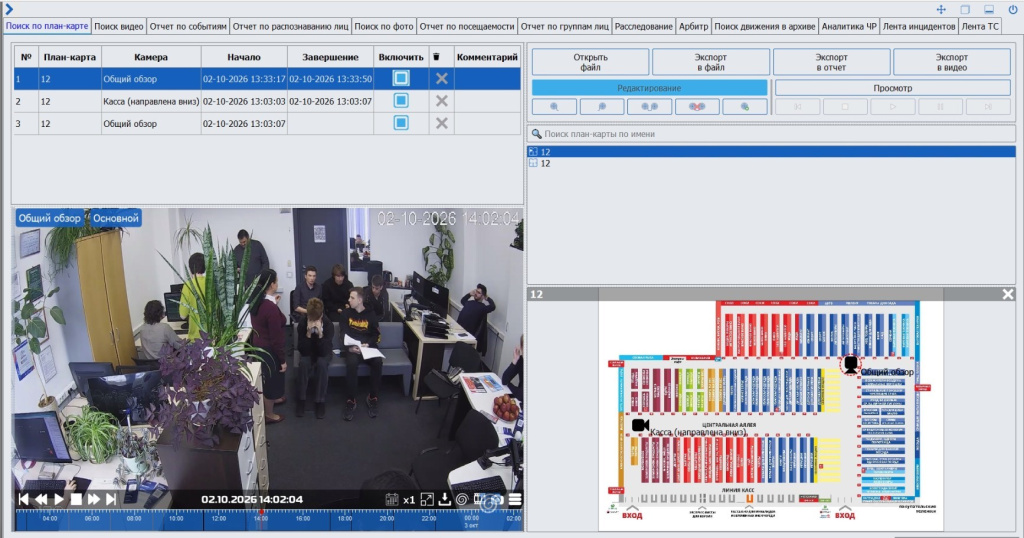This screenshot has height=538, width=1024.
Task: Click the trash can column header icon
Action: [x=437, y=57]
